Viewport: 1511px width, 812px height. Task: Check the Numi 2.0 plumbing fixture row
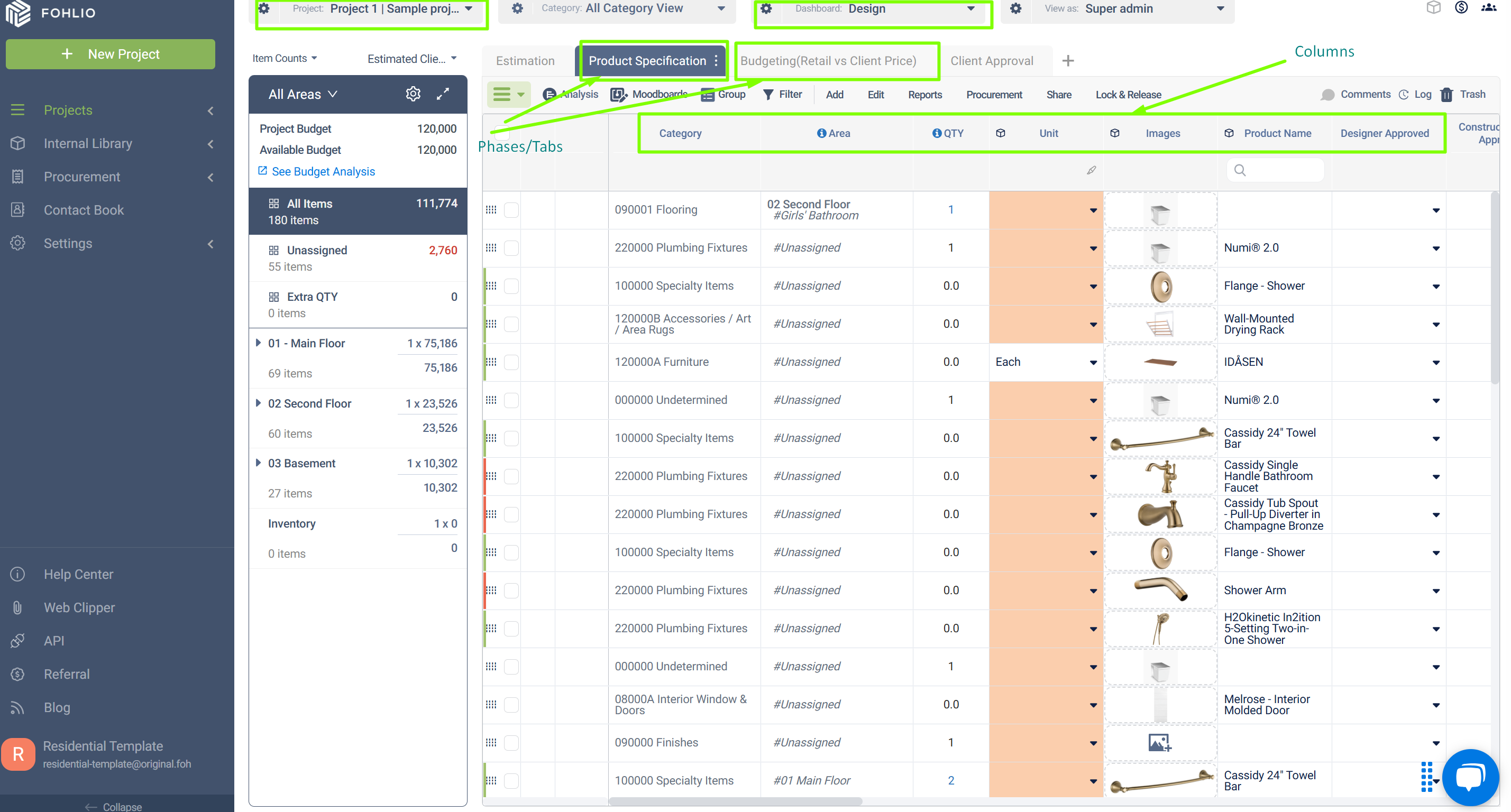click(x=511, y=247)
